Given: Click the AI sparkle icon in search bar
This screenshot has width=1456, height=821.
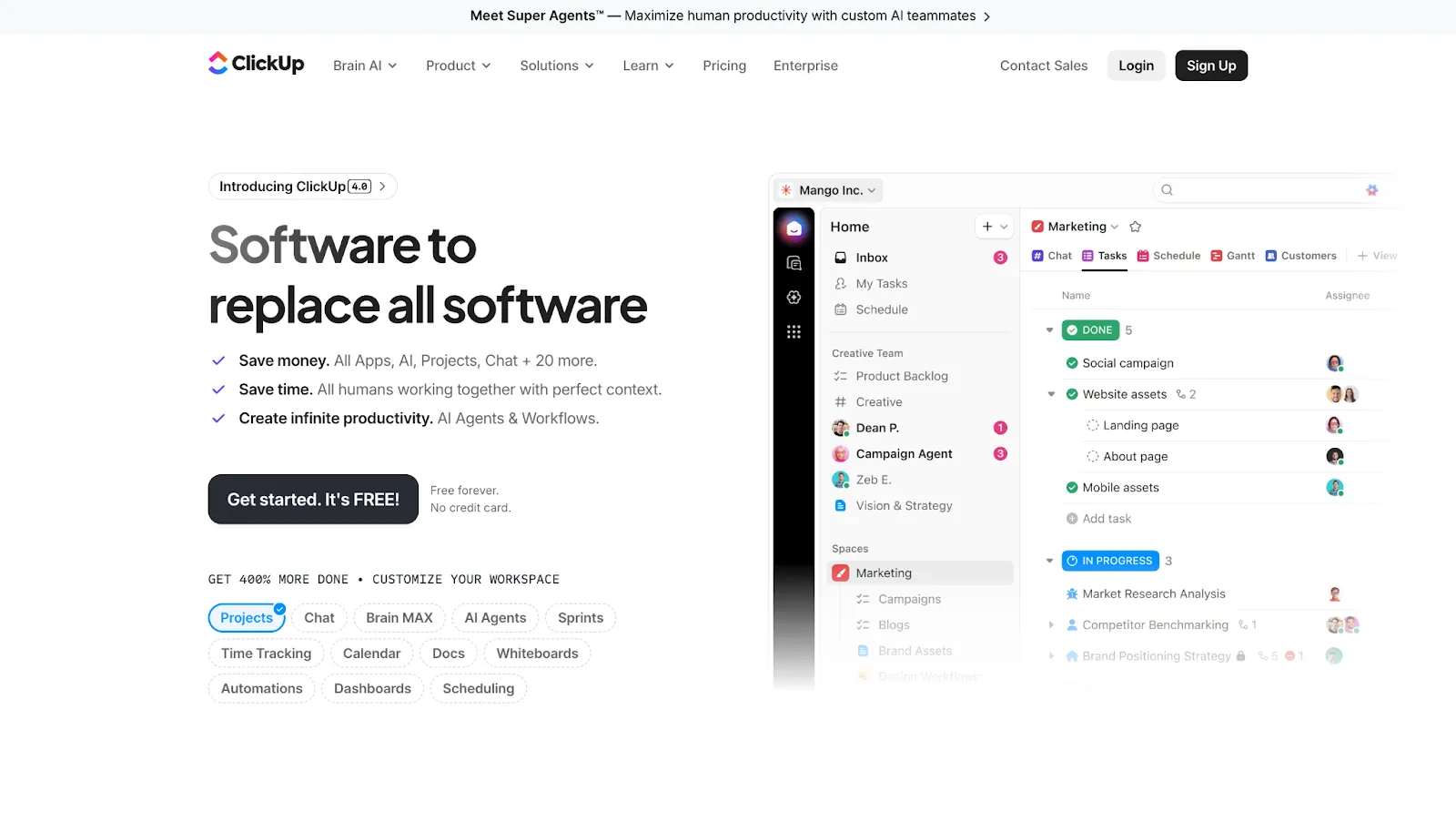Looking at the screenshot, I should tap(1371, 190).
